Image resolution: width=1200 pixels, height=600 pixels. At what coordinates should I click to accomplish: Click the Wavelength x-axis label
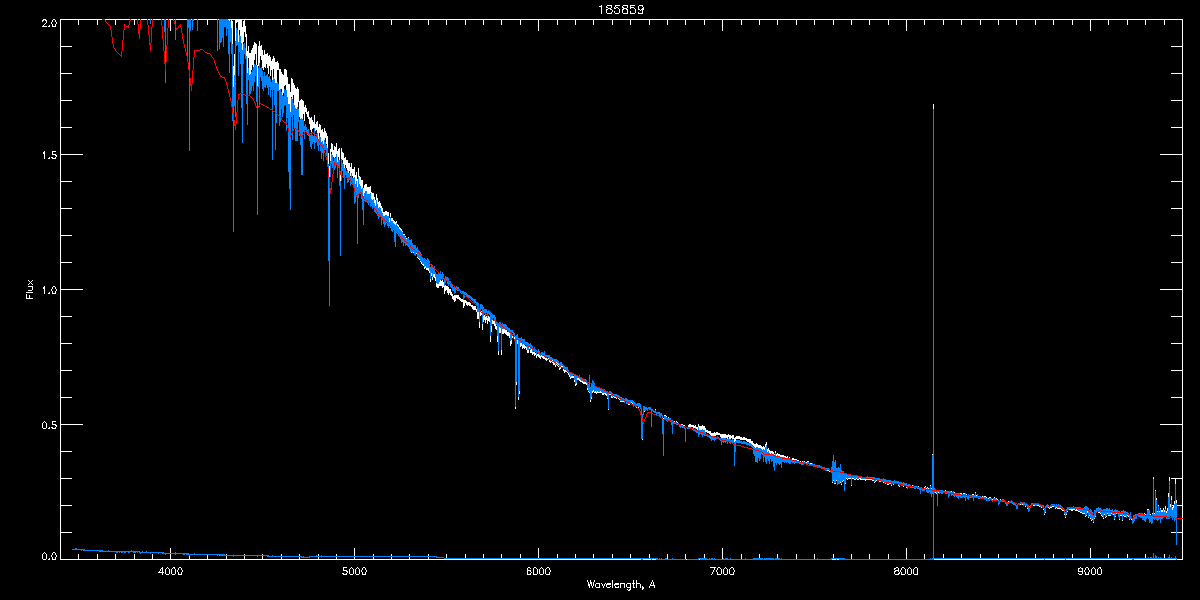tap(620, 584)
